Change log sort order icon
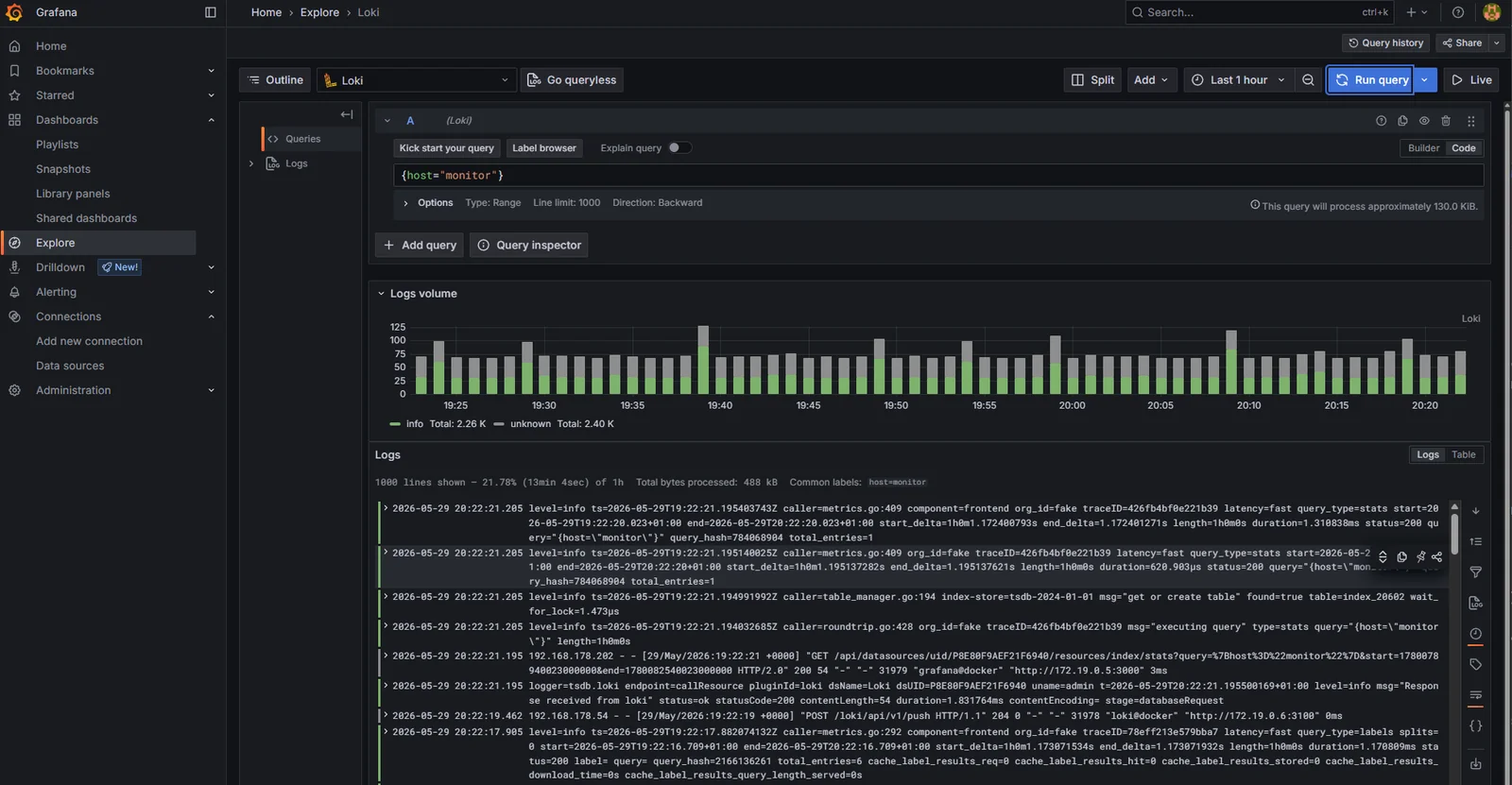The image size is (1512, 785). point(1475,541)
